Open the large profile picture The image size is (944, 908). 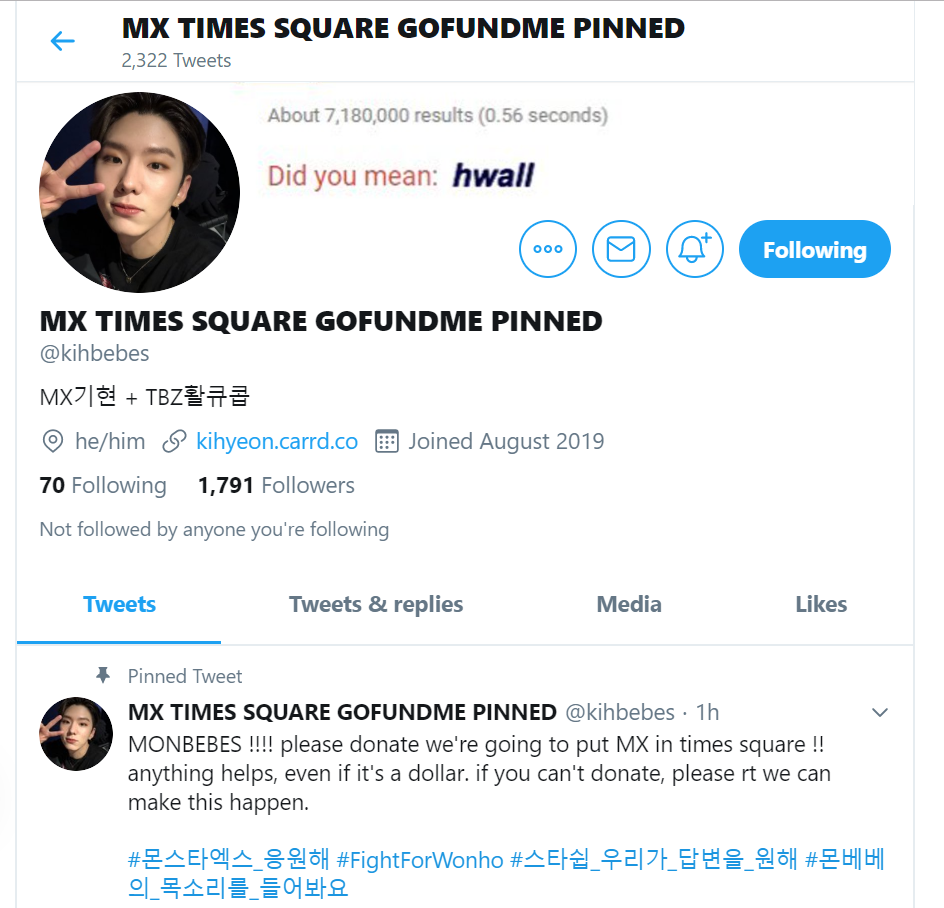tap(140, 193)
